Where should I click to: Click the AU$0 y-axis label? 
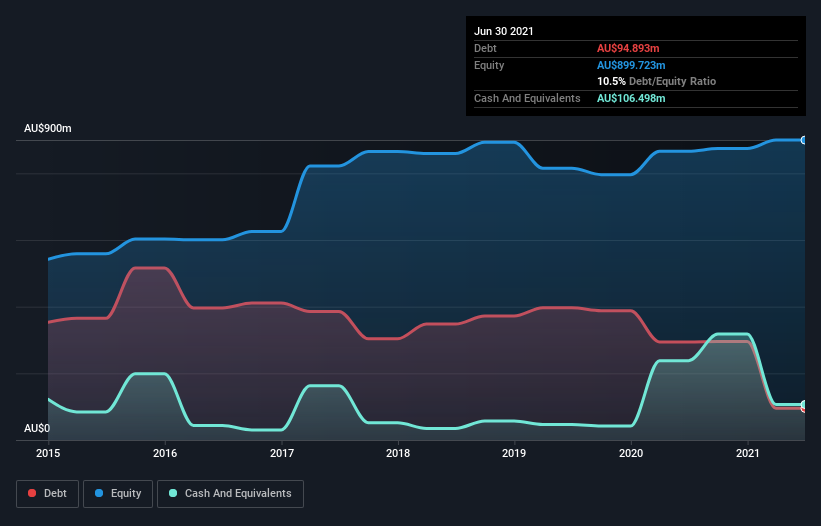[x=37, y=428]
